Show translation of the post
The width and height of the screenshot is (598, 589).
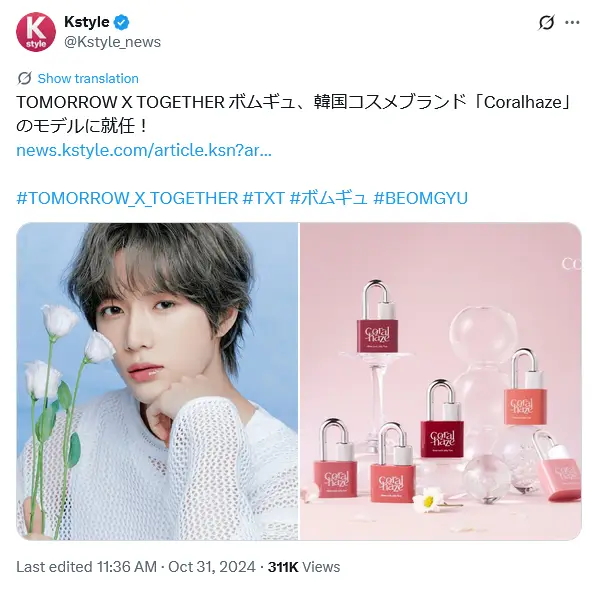88,78
